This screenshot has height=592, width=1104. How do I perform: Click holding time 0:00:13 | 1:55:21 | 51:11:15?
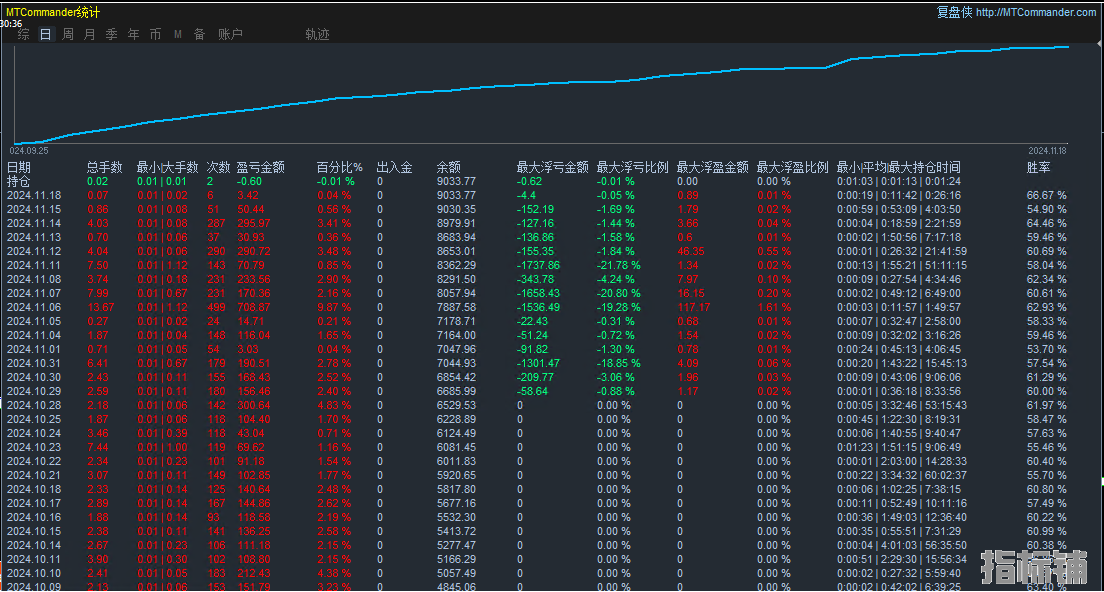[x=902, y=265]
